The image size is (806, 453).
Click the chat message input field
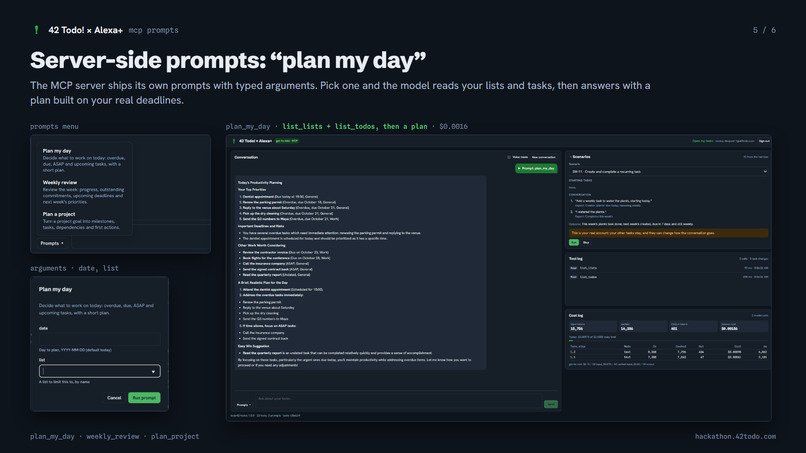[398, 399]
